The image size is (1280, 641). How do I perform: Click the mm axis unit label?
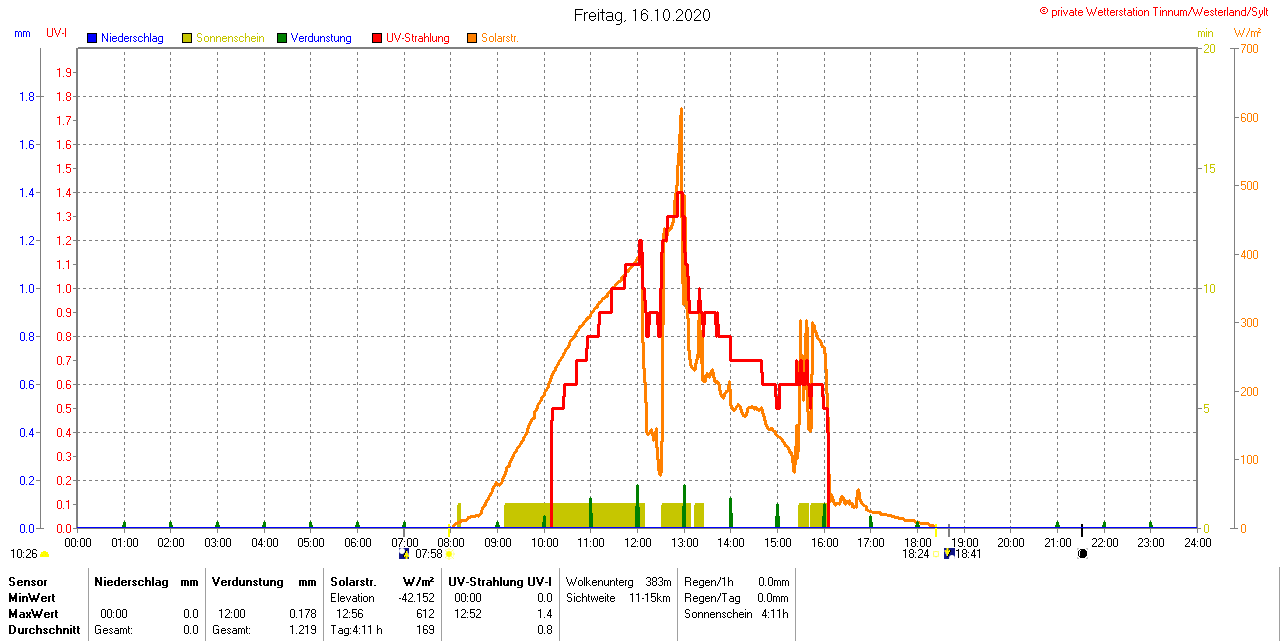coord(23,33)
